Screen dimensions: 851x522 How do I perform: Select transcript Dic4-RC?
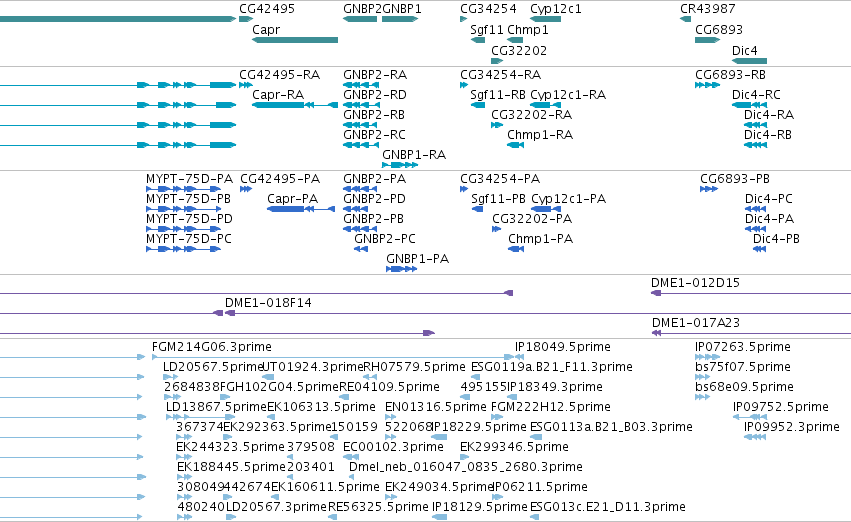tap(756, 95)
